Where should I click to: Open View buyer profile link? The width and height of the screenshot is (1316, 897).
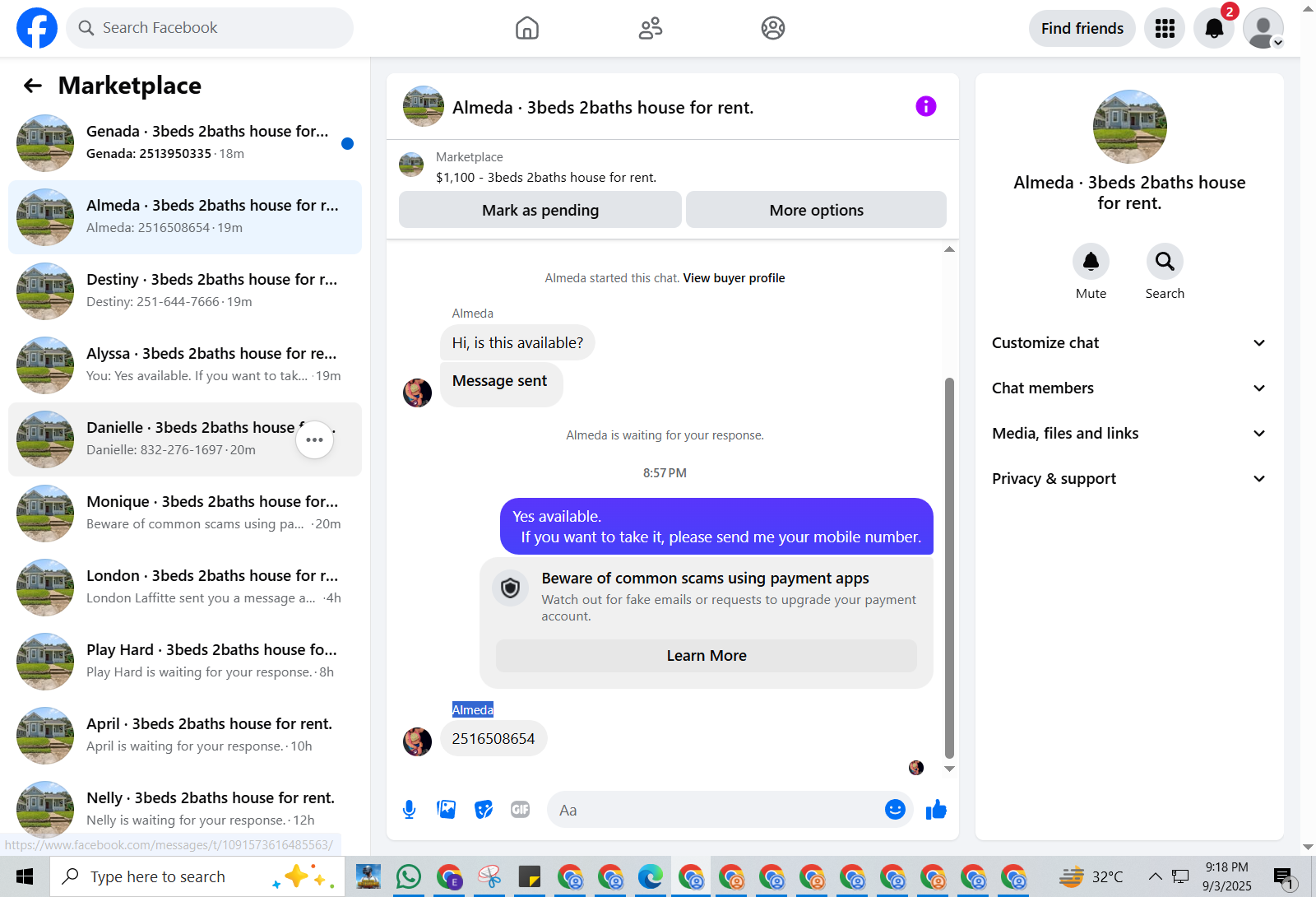coord(734,278)
